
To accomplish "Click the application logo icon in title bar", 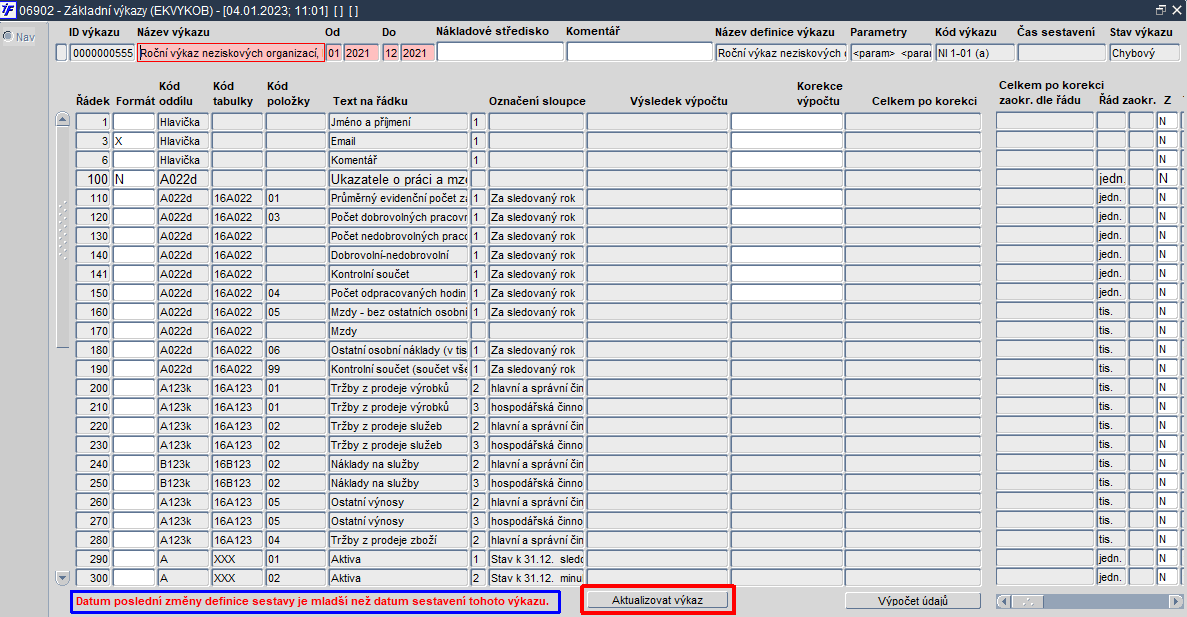I will [8, 10].
